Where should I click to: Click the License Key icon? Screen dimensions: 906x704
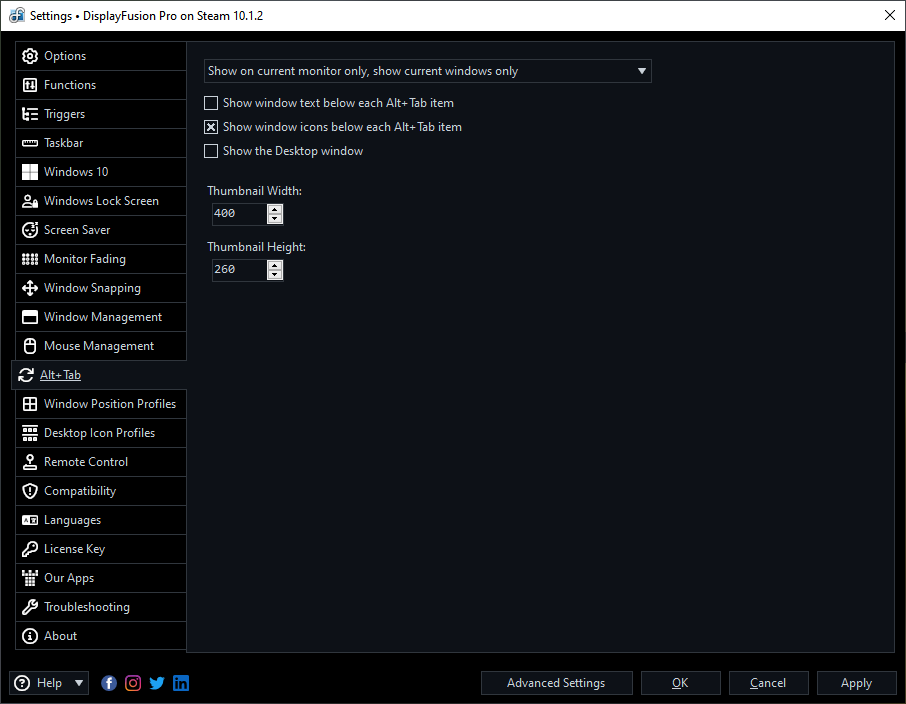tap(30, 549)
